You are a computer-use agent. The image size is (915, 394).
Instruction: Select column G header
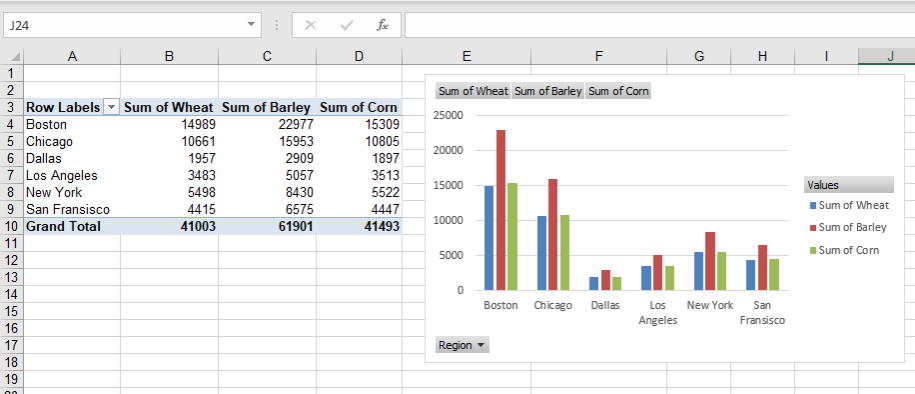tap(699, 56)
